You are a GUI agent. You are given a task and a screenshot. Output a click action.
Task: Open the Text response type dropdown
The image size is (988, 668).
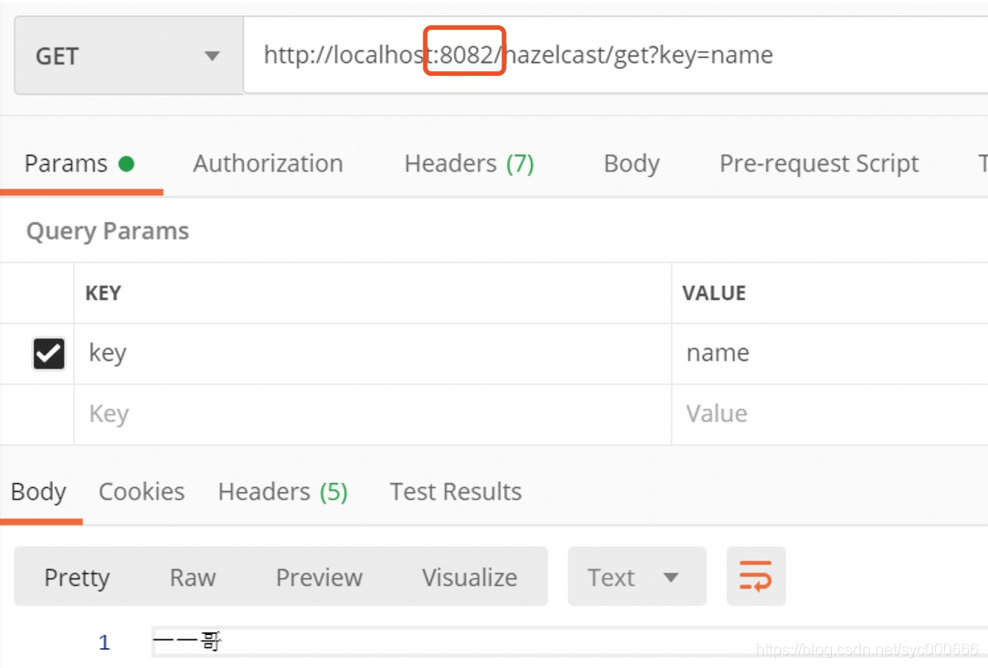coord(637,576)
